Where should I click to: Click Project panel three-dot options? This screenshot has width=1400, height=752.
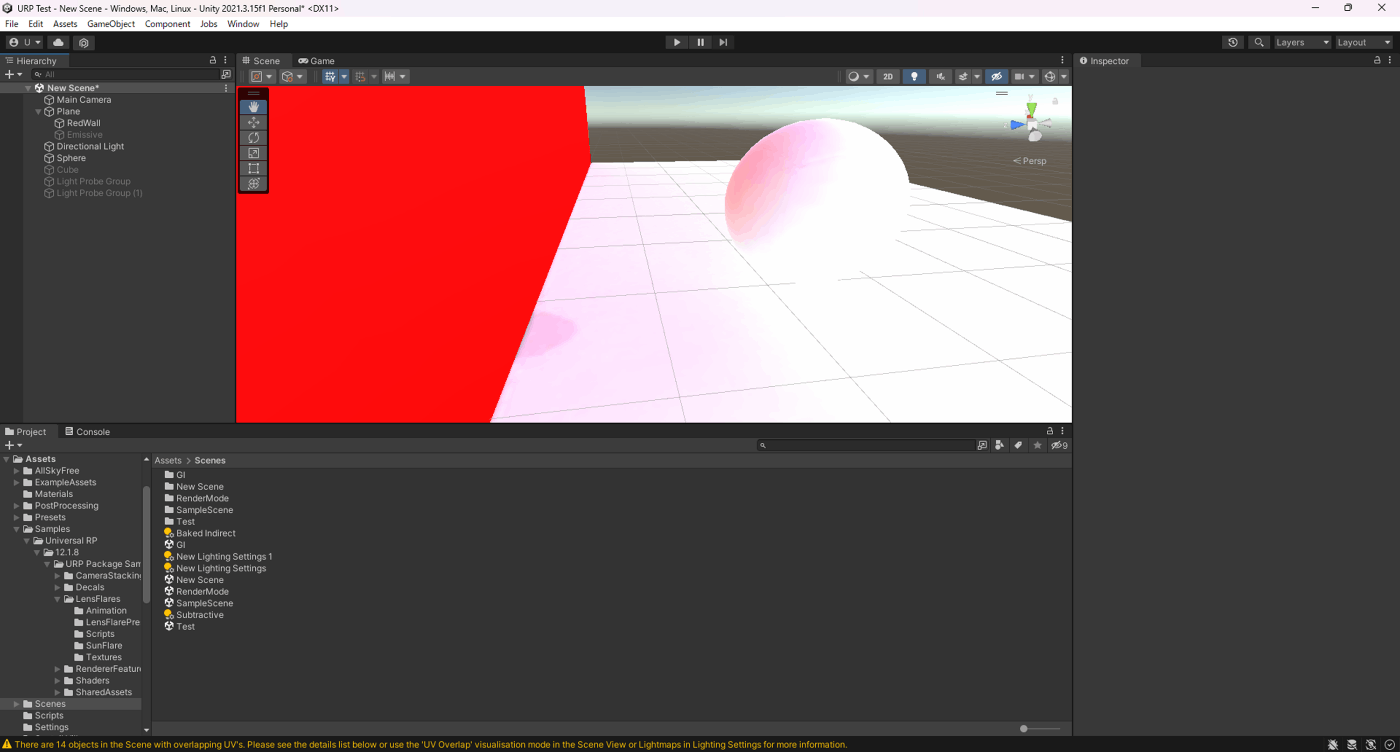(1062, 431)
